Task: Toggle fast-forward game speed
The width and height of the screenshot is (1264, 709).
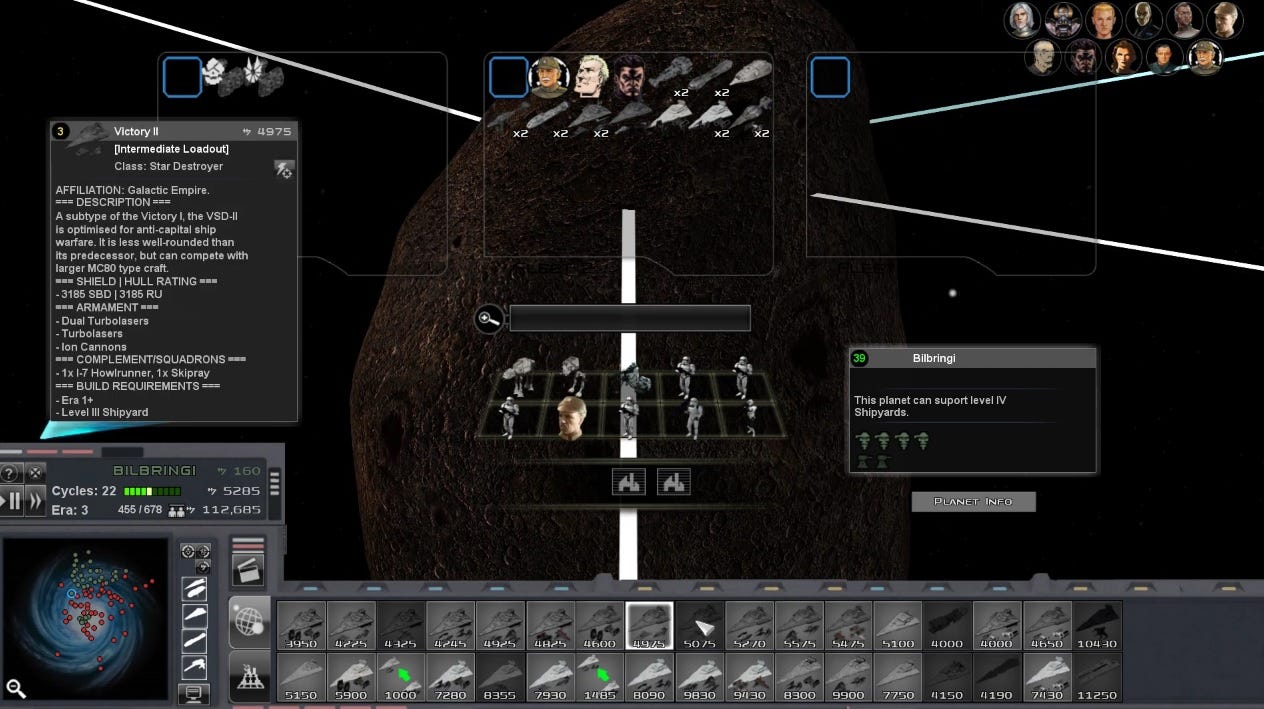Action: (35, 501)
